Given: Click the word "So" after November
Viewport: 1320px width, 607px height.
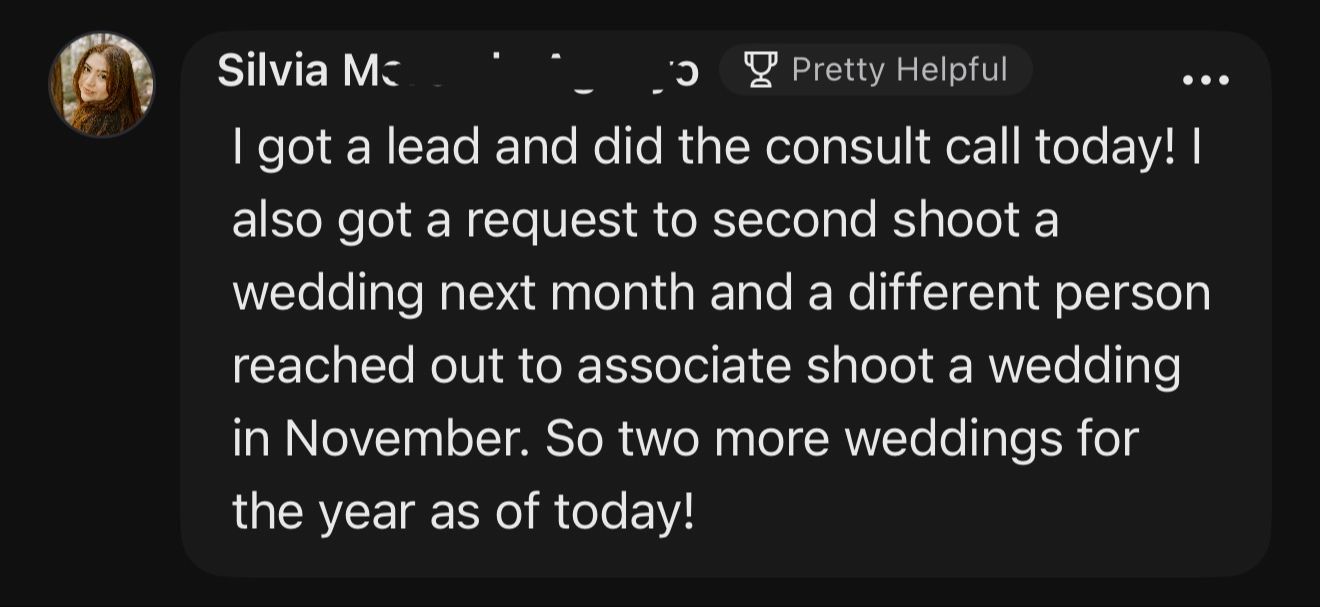Looking at the screenshot, I should click(x=573, y=440).
